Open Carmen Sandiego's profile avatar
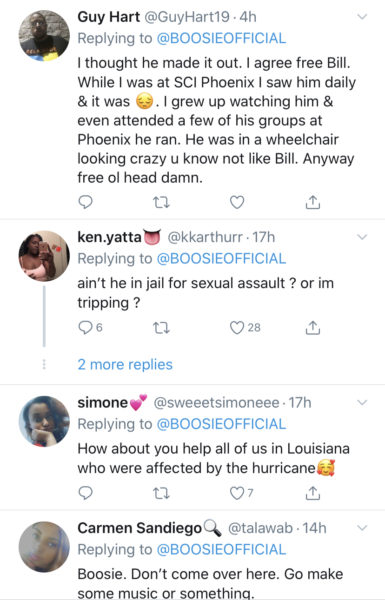This screenshot has height=600, width=385. tap(44, 547)
